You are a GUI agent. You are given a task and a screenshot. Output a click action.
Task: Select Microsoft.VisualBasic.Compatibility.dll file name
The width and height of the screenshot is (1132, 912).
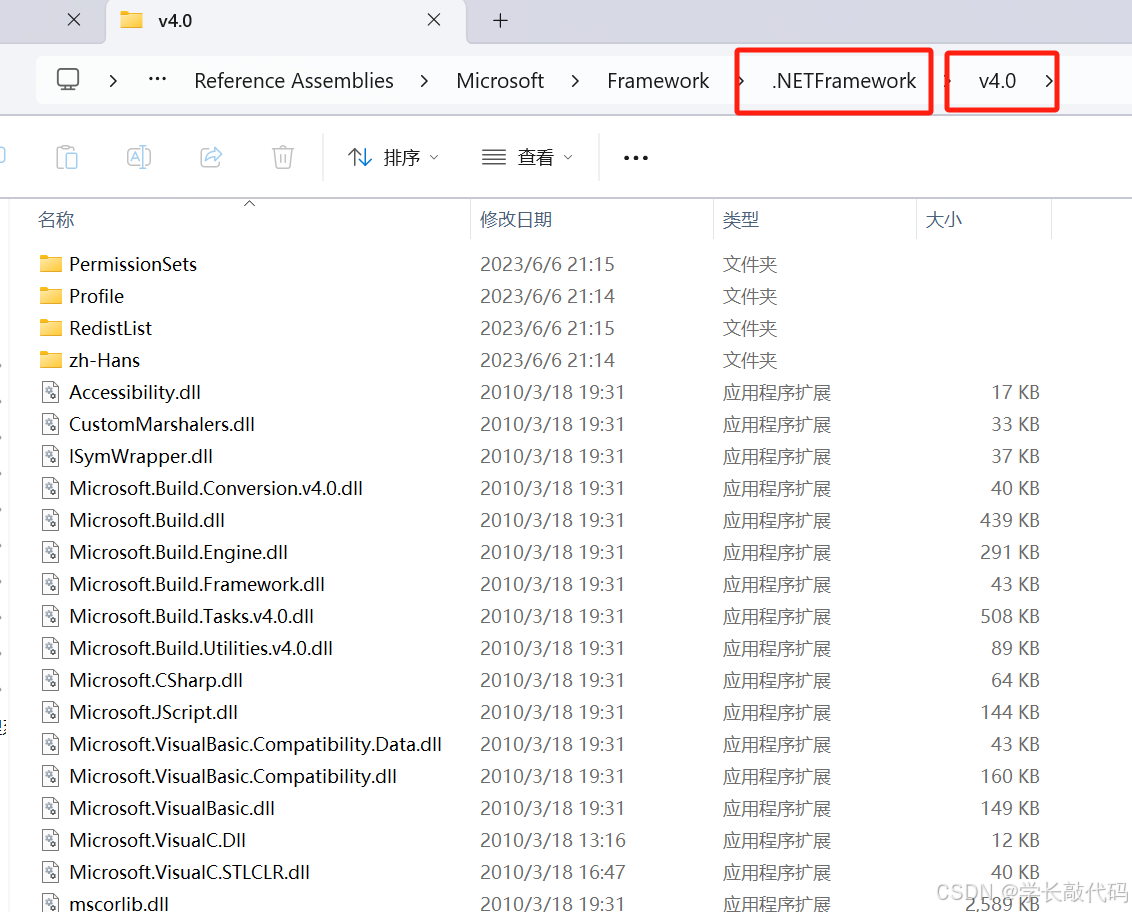[233, 776]
